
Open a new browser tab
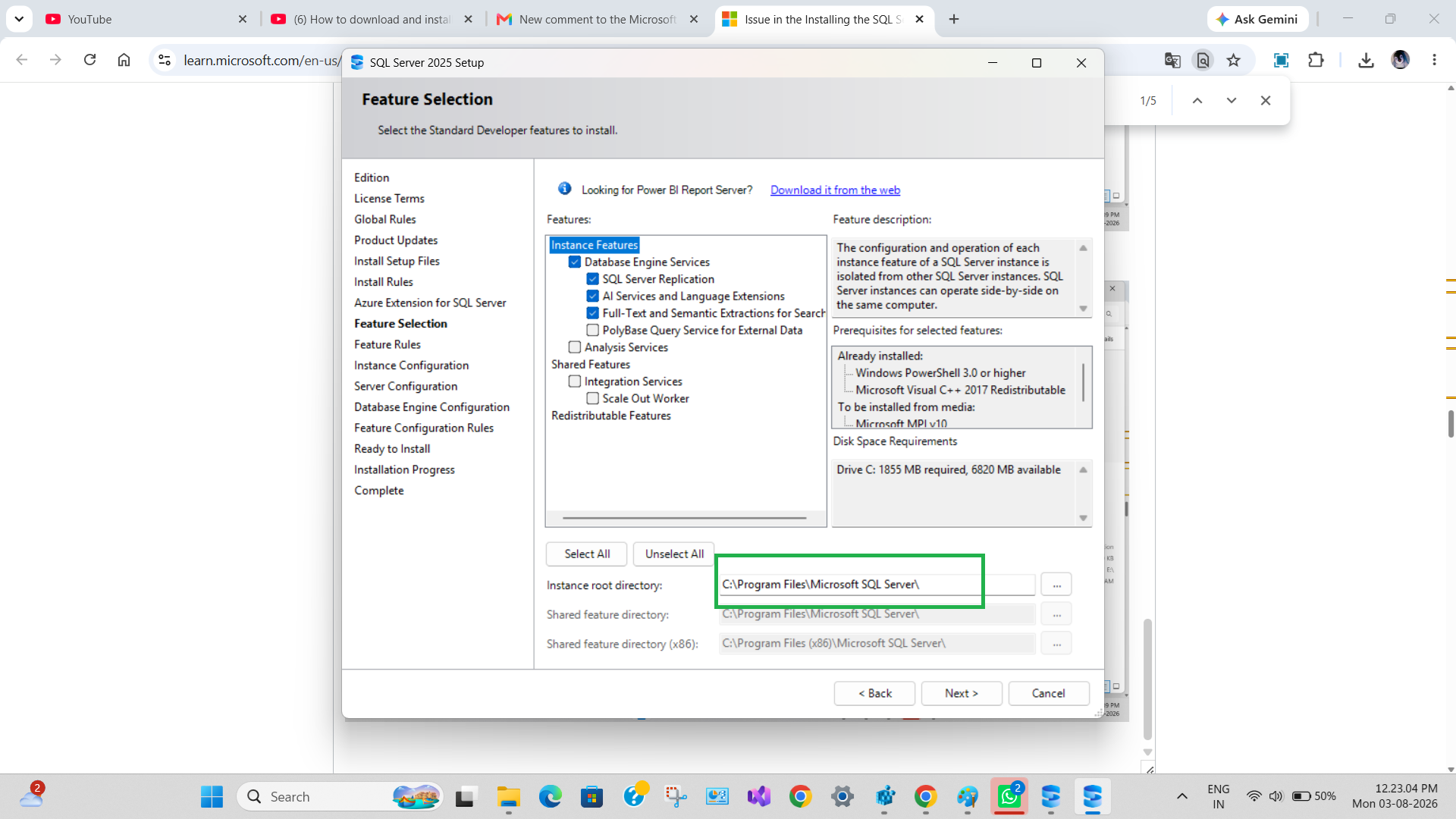click(954, 19)
